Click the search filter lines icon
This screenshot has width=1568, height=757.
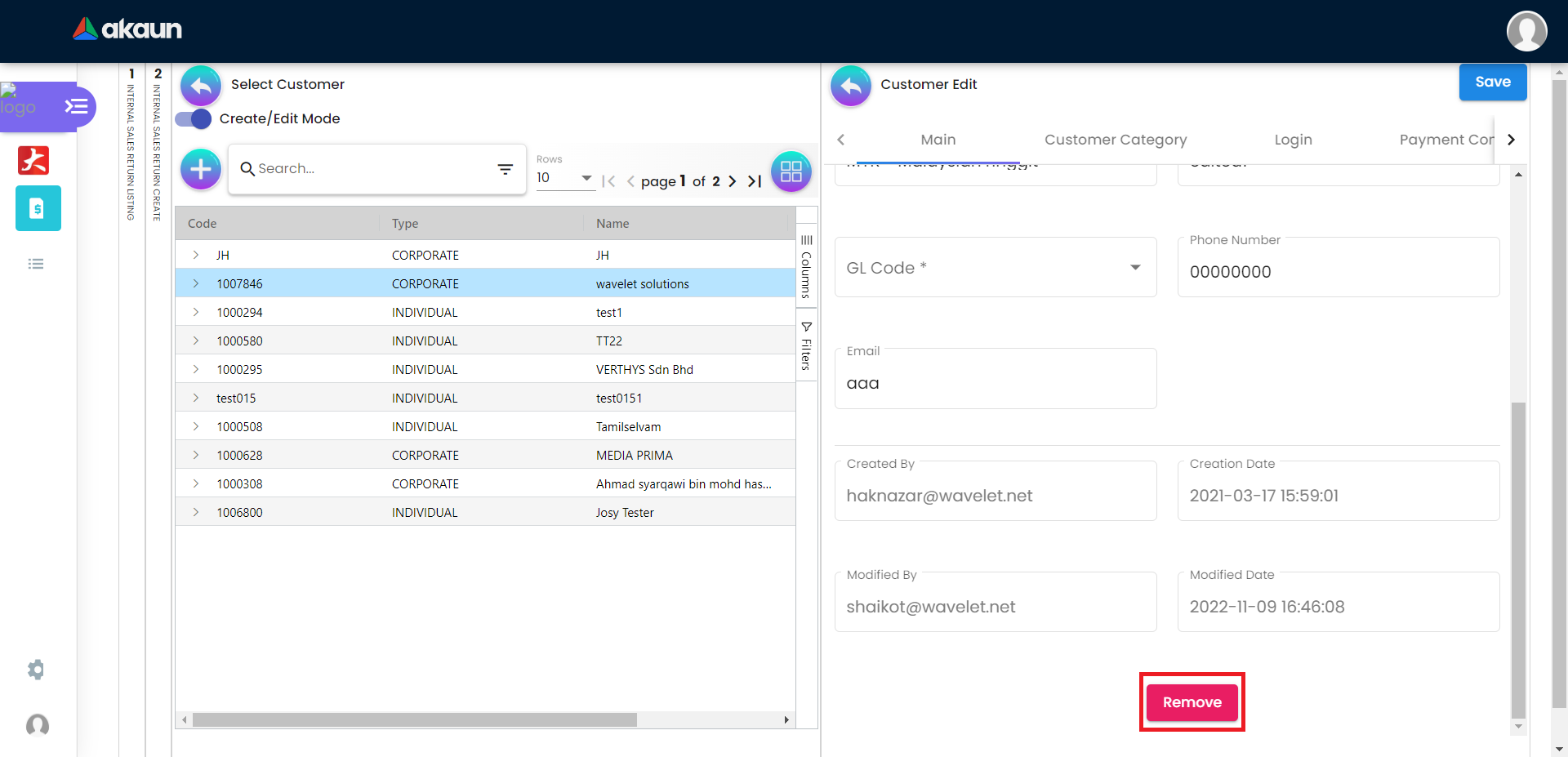[x=506, y=169]
